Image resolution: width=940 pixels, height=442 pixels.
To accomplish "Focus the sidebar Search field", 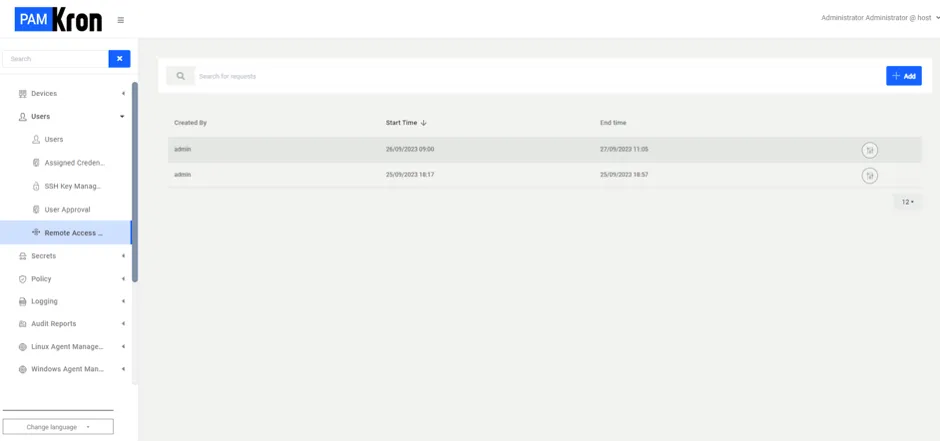I will point(55,59).
